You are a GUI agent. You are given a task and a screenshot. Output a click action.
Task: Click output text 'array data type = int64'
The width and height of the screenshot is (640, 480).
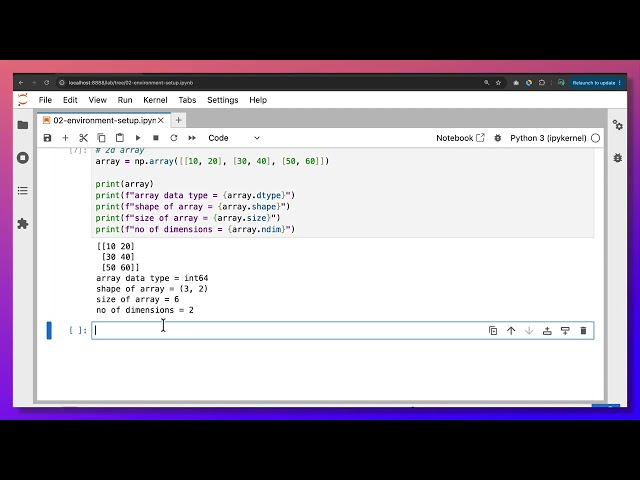click(152, 278)
